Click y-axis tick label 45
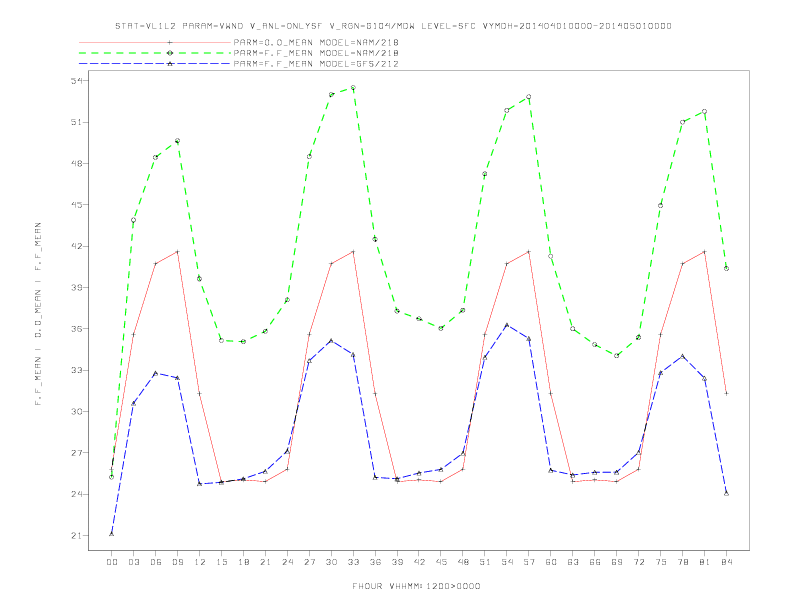The width and height of the screenshot is (792, 612). pyautogui.click(x=77, y=205)
